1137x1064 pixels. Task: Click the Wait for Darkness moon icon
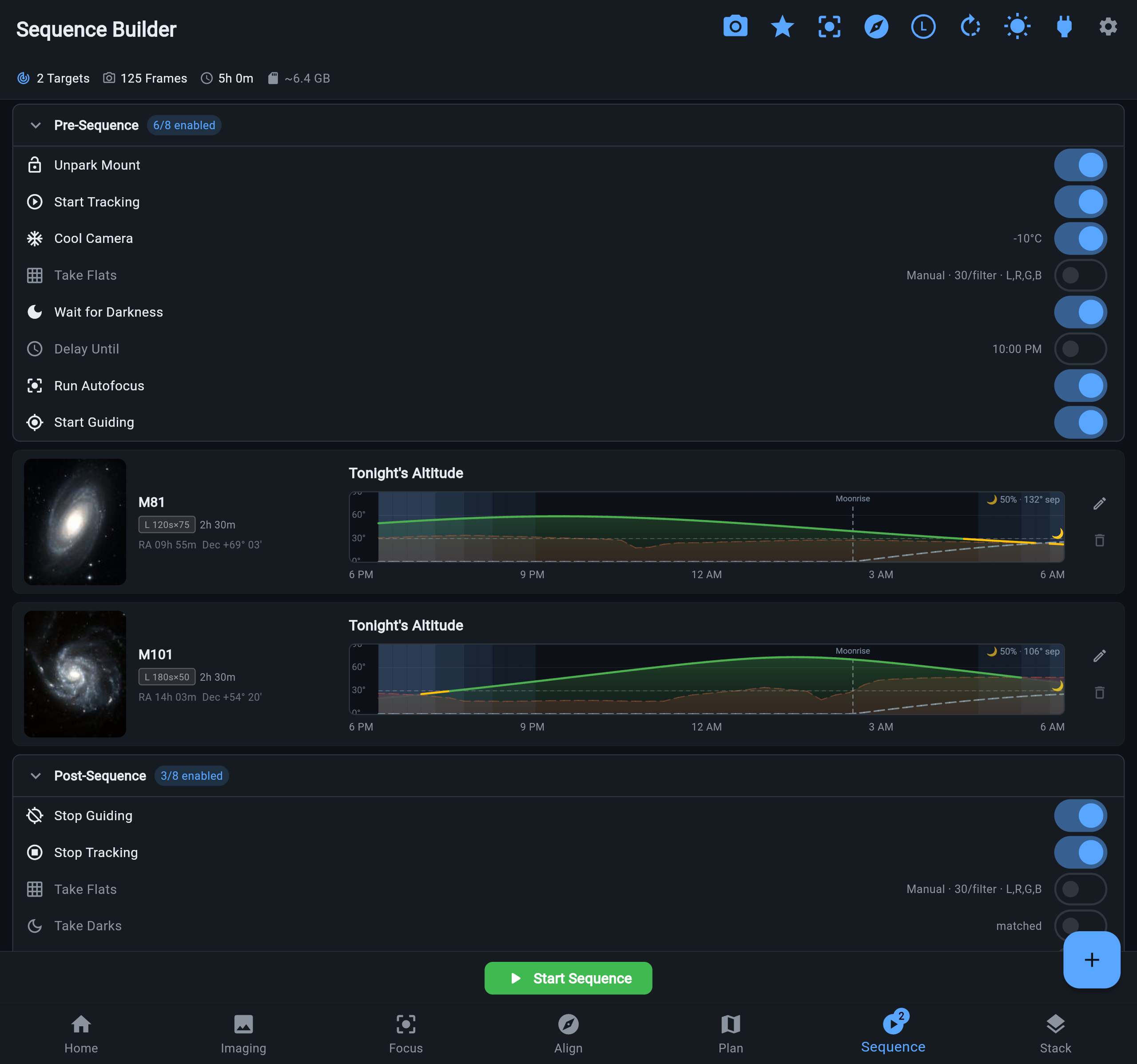(35, 312)
